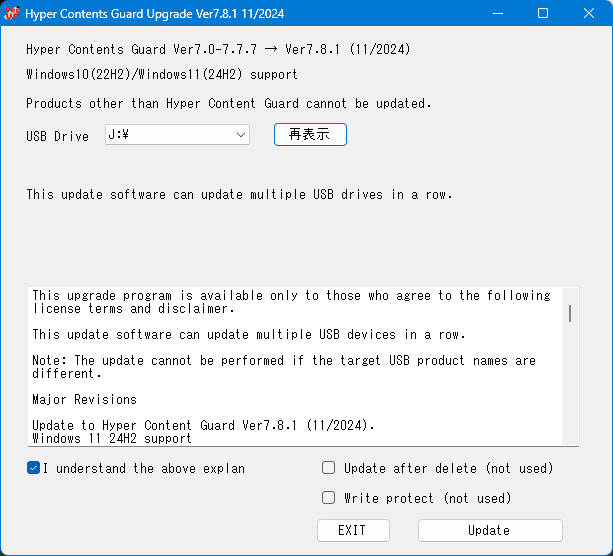Close the Hyper Contents Guard Upgrade window
613x556 pixels.
[x=589, y=13]
